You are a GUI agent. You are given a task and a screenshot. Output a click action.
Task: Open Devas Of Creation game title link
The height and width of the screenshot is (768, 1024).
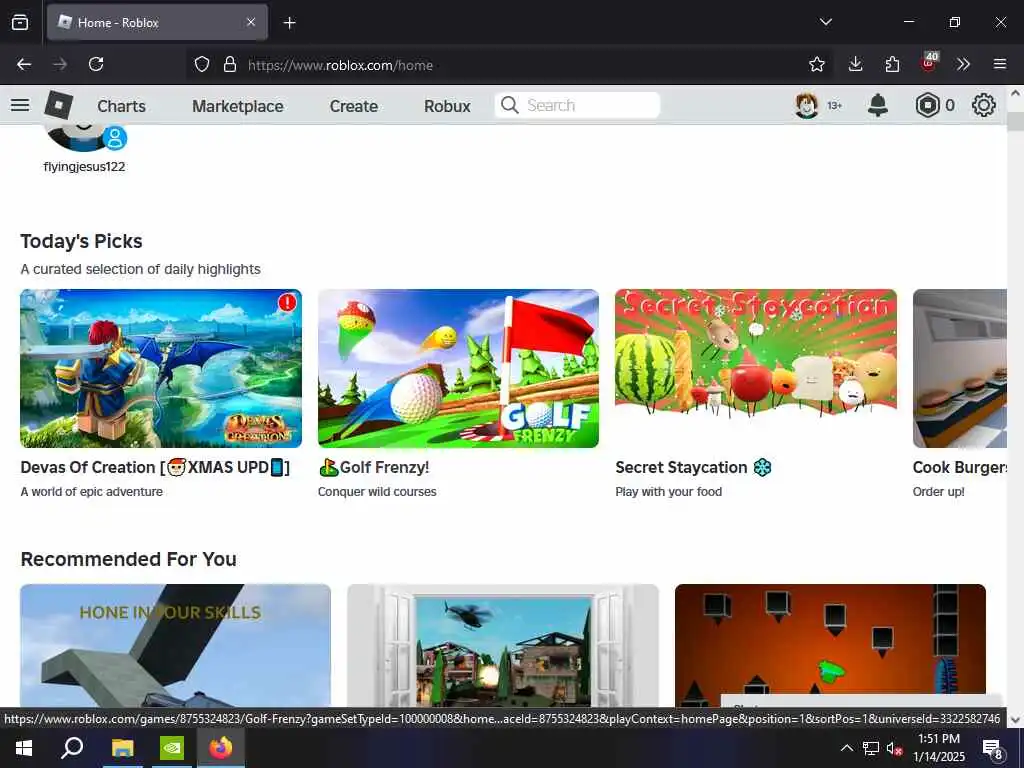[155, 468]
